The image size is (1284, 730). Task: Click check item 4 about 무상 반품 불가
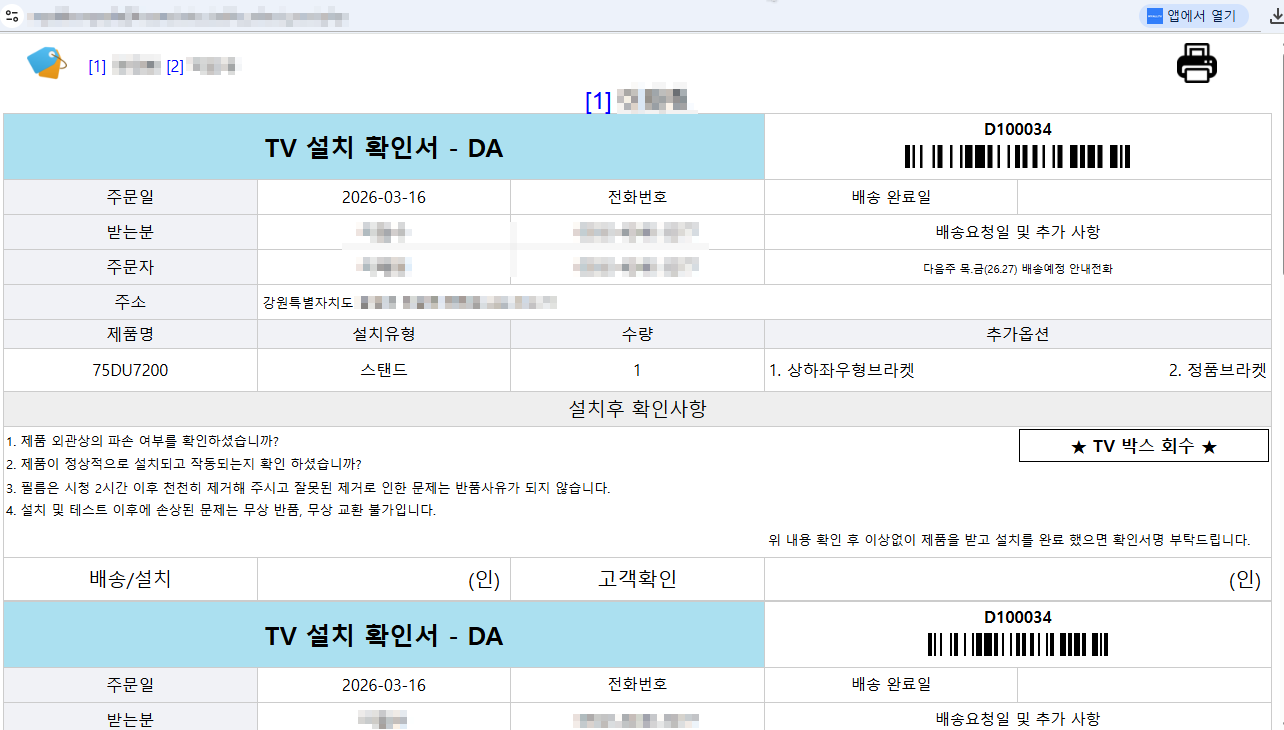tap(220, 510)
